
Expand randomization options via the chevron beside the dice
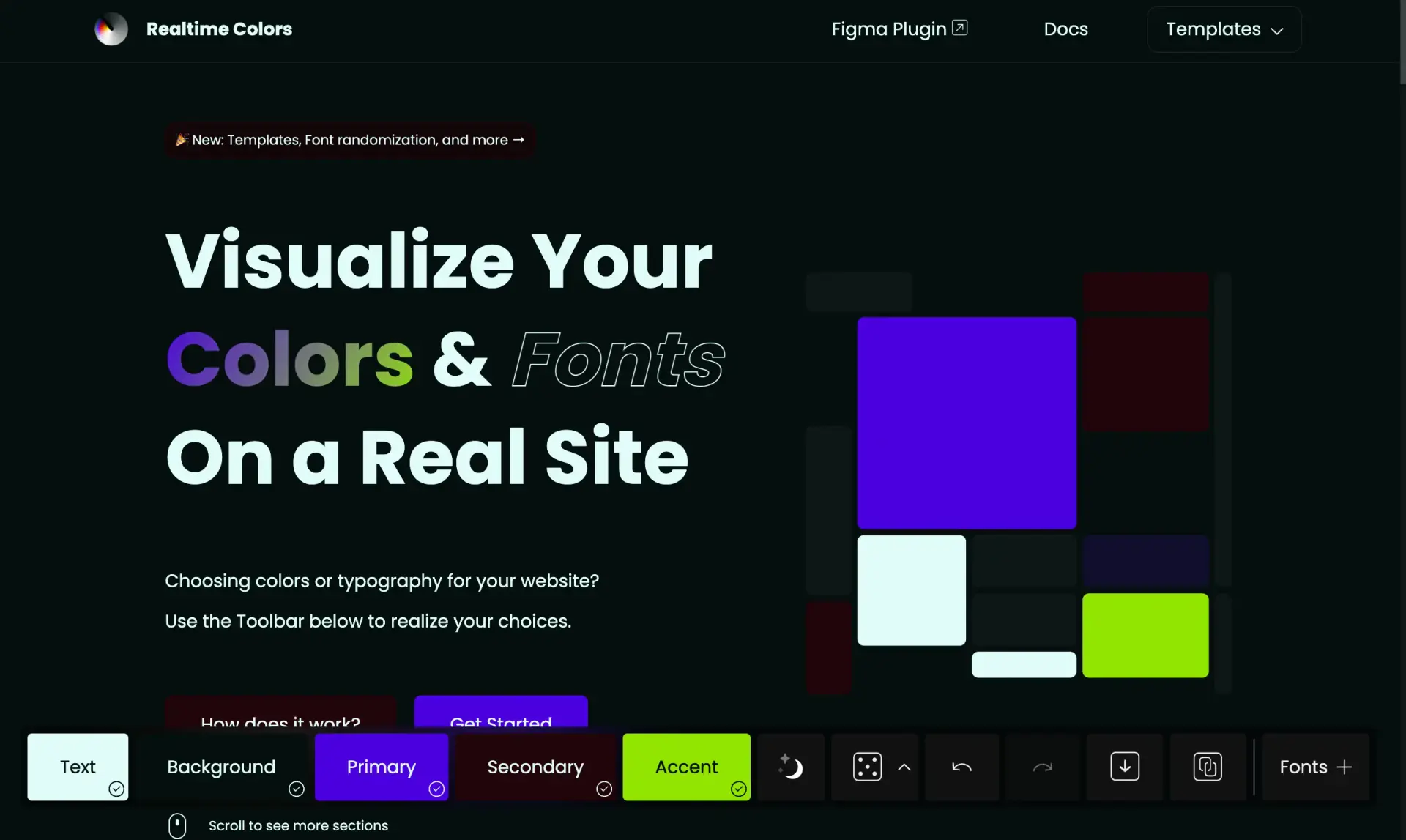pyautogui.click(x=905, y=767)
